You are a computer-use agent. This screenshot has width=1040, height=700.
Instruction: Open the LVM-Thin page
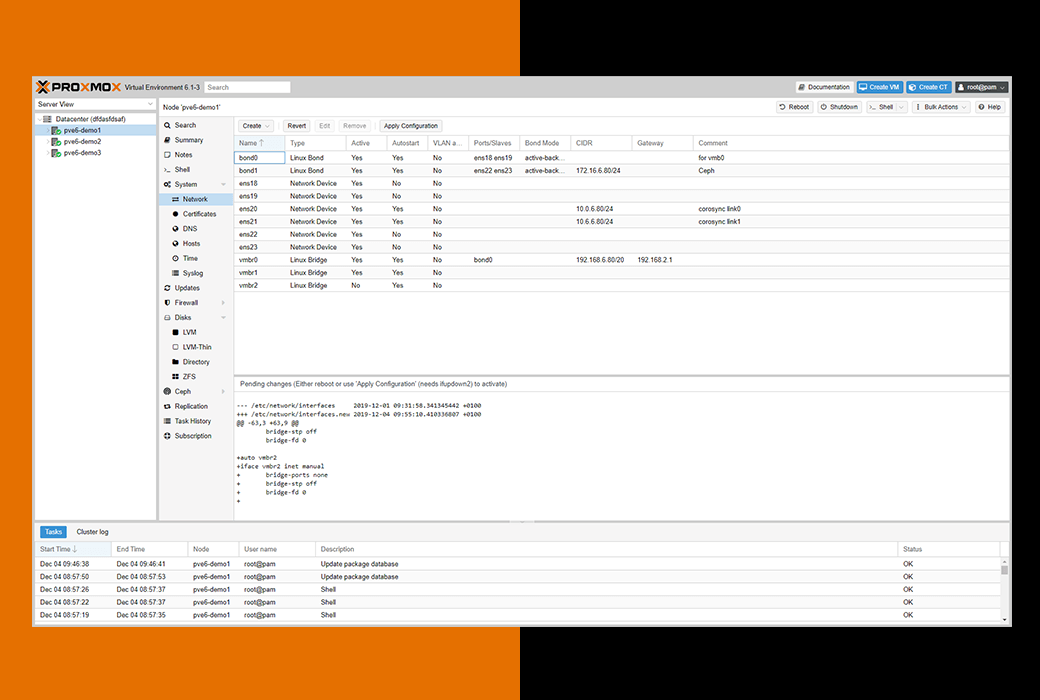click(197, 347)
